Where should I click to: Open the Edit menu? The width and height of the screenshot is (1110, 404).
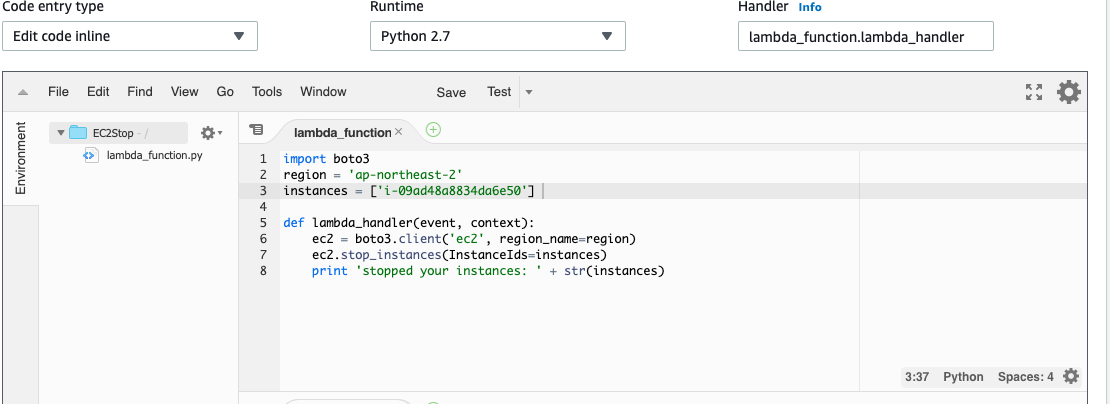(x=98, y=92)
